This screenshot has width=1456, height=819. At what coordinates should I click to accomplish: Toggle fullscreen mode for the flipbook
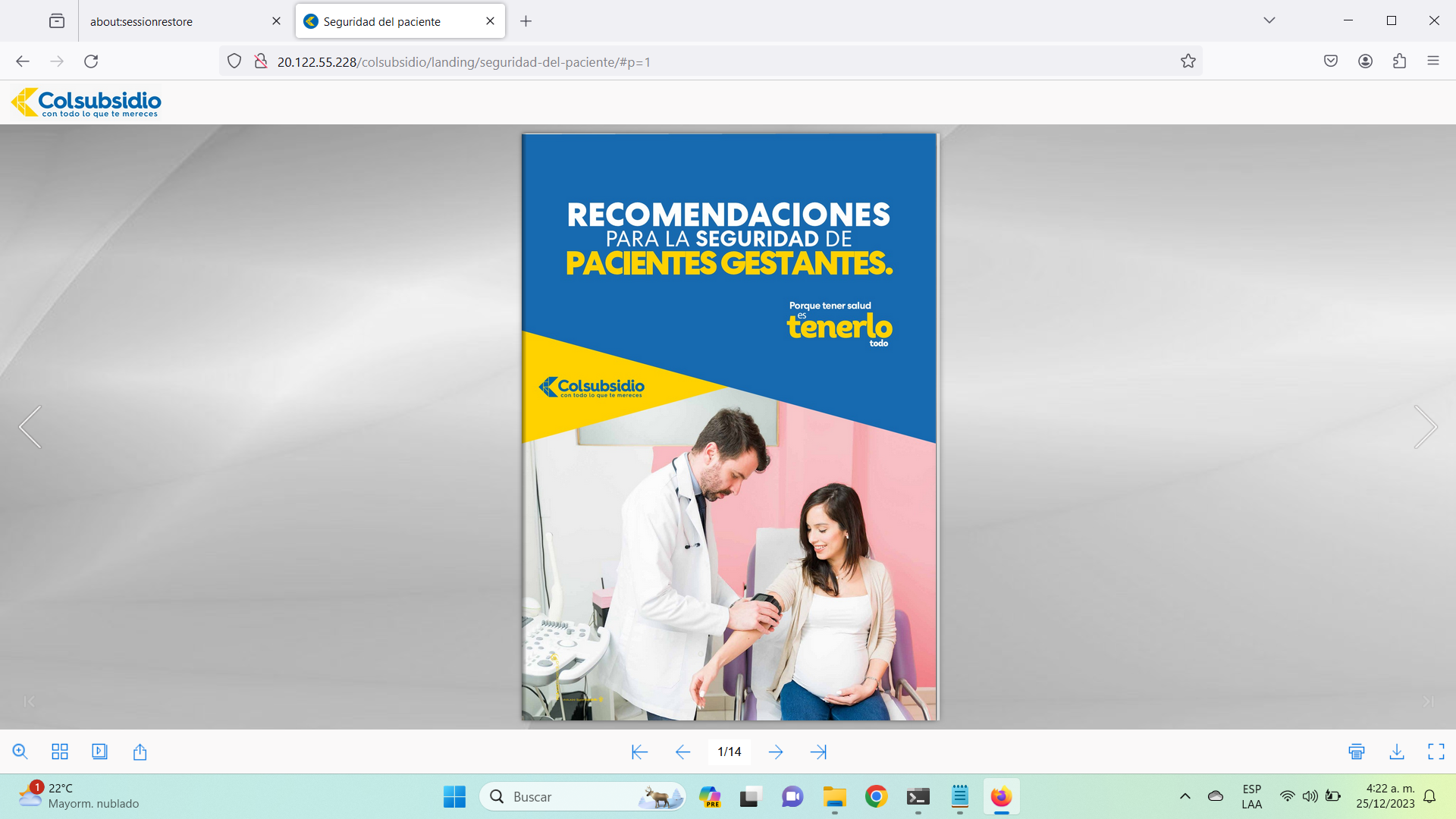[1436, 752]
